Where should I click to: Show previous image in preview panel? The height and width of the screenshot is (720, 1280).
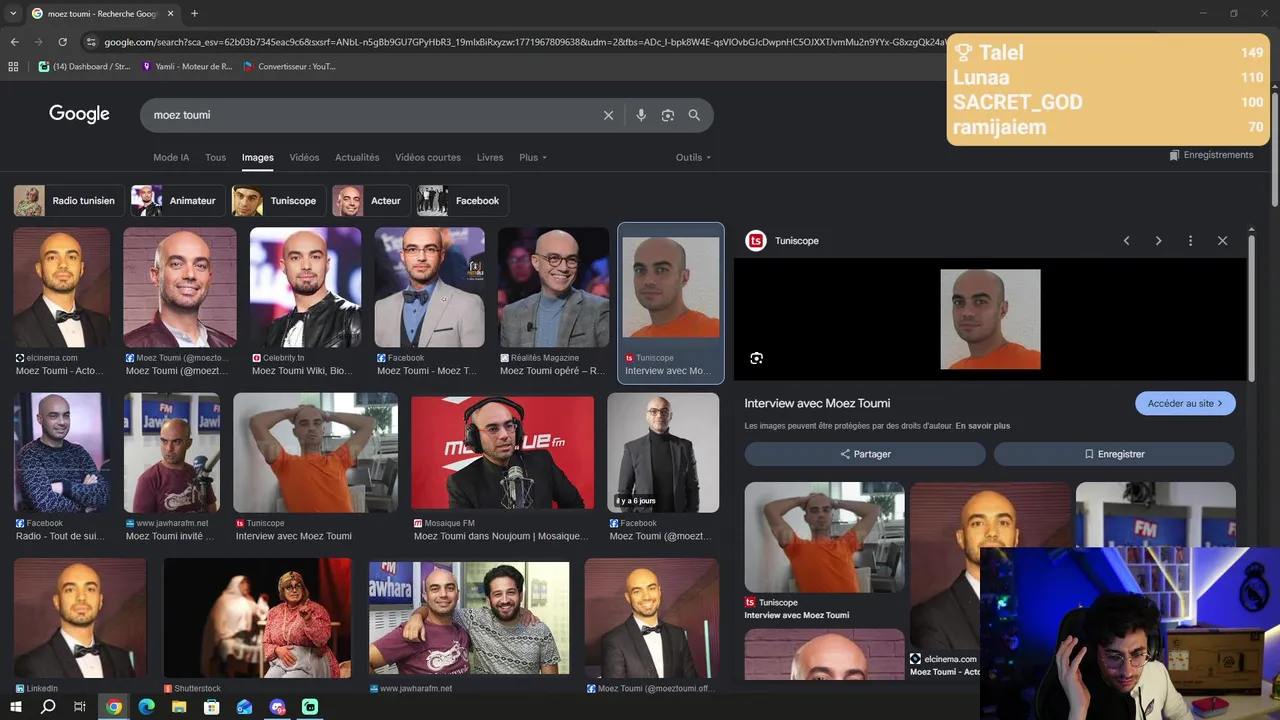(1126, 241)
